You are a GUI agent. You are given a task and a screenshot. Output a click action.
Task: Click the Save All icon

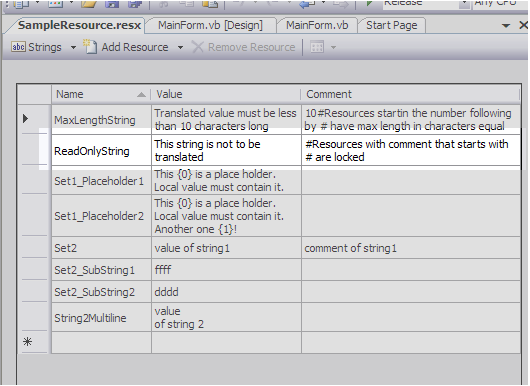[x=135, y=3]
